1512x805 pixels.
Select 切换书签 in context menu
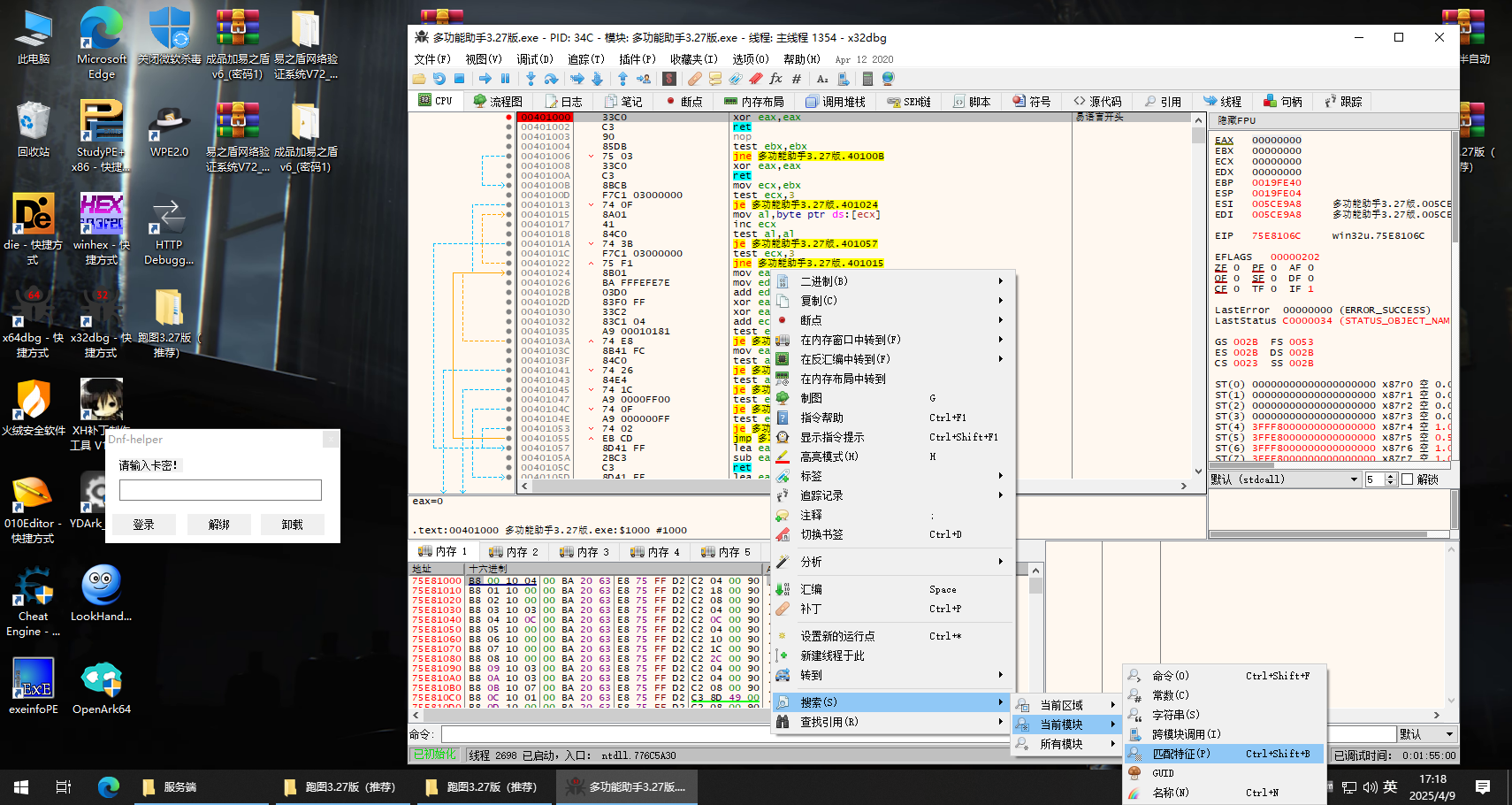pyautogui.click(x=893, y=534)
